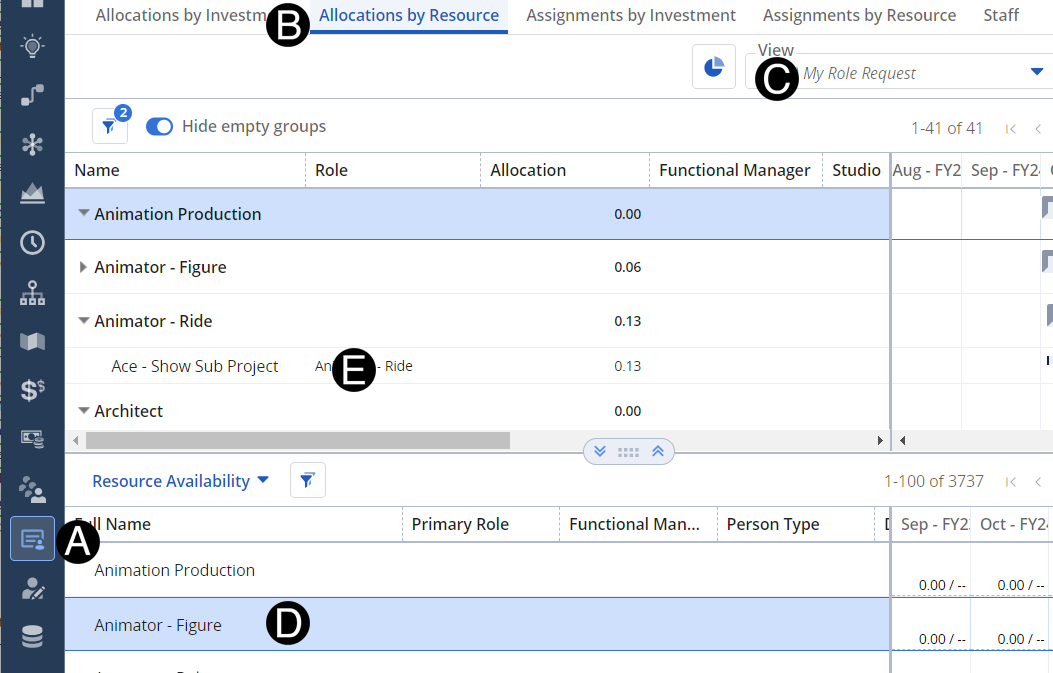This screenshot has width=1053, height=673.
Task: Toggle the Hide empty groups switch
Action: (x=160, y=127)
